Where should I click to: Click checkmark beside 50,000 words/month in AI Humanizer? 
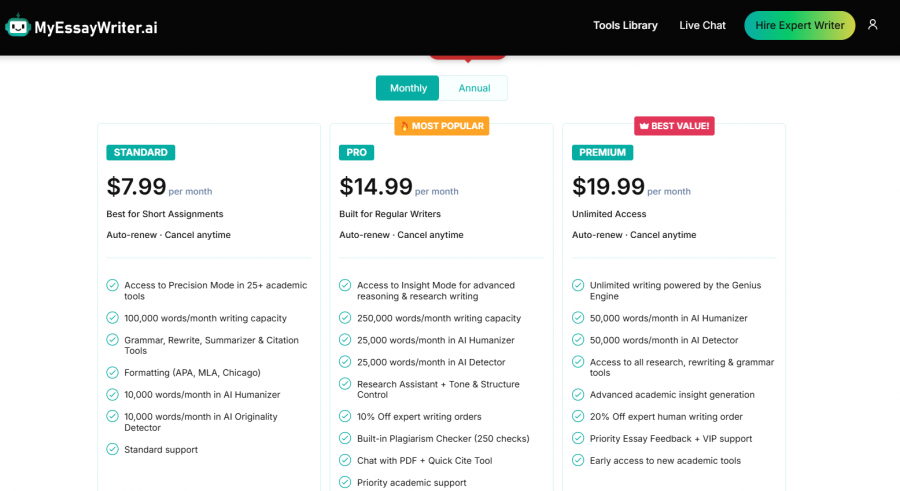tap(578, 318)
